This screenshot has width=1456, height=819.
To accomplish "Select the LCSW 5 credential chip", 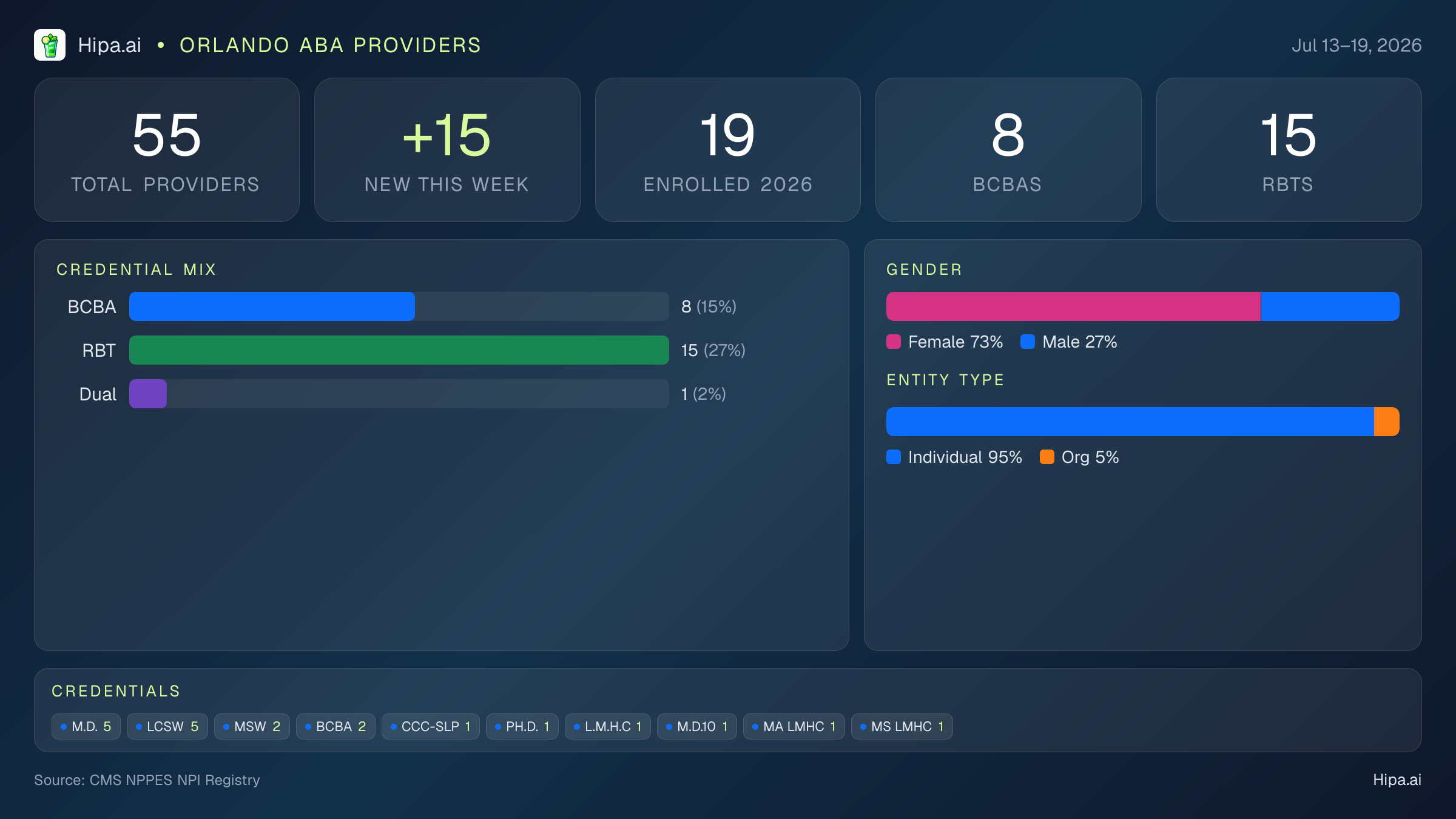I will [167, 726].
